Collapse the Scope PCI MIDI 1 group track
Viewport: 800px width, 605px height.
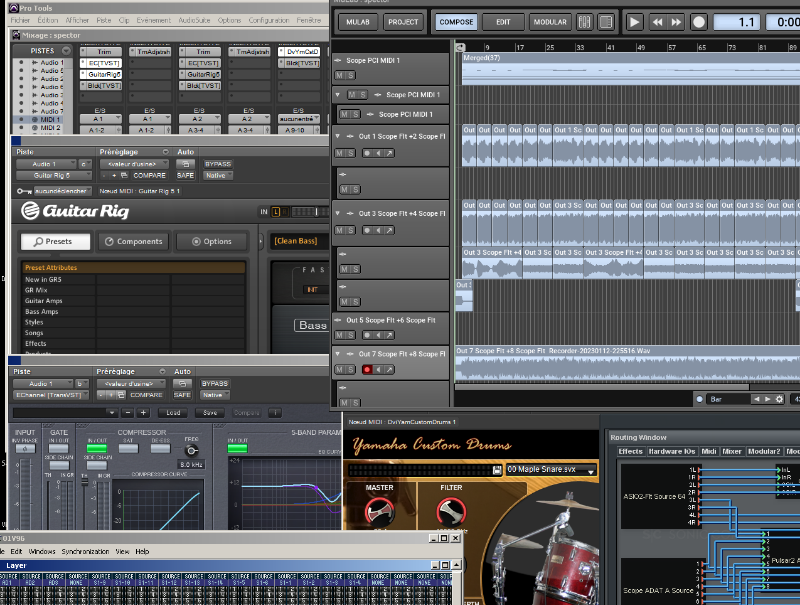click(x=338, y=94)
